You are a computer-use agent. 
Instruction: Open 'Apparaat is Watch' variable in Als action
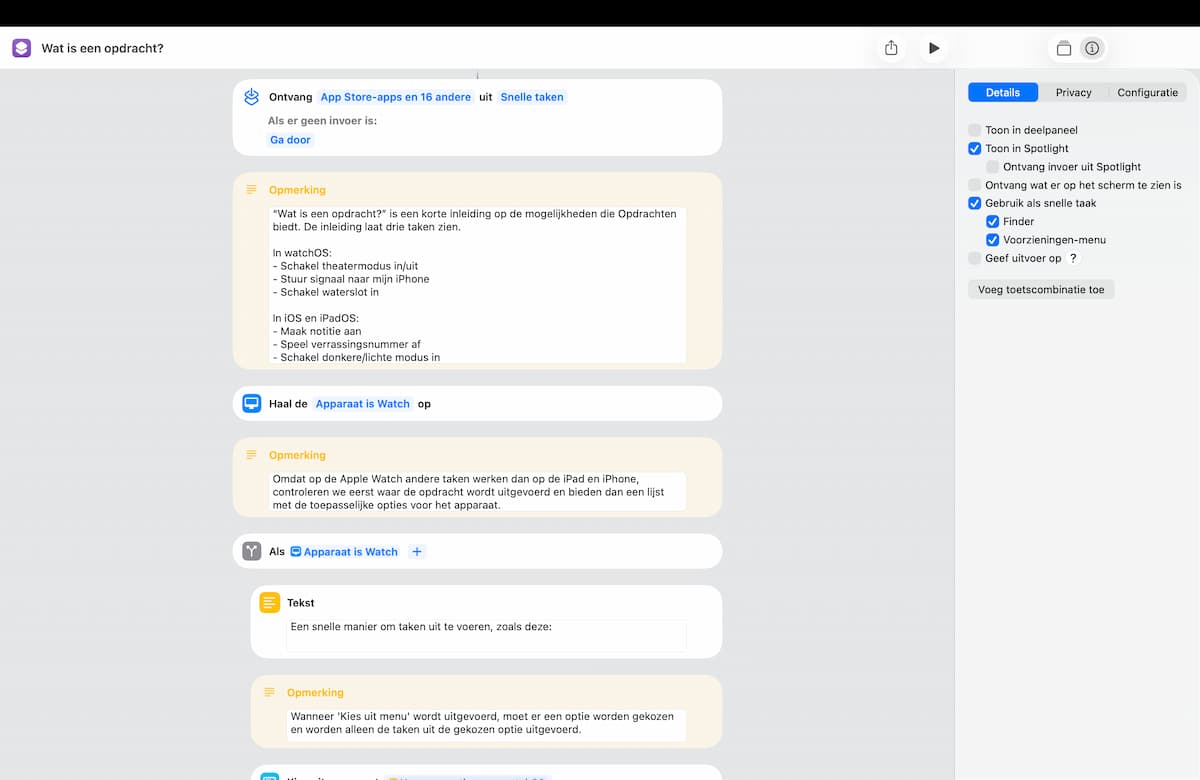[345, 552]
